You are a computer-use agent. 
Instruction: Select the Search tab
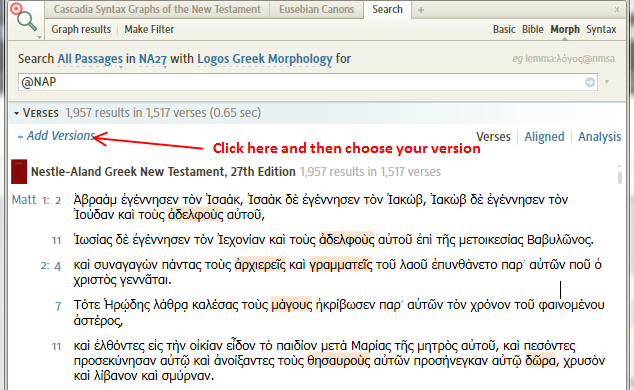387,9
